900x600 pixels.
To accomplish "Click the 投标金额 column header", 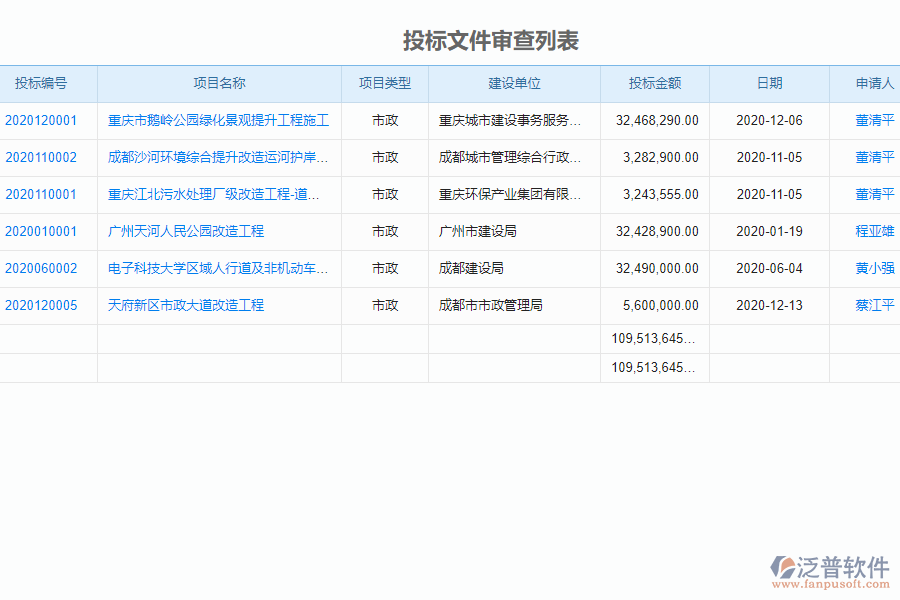I will pos(654,84).
